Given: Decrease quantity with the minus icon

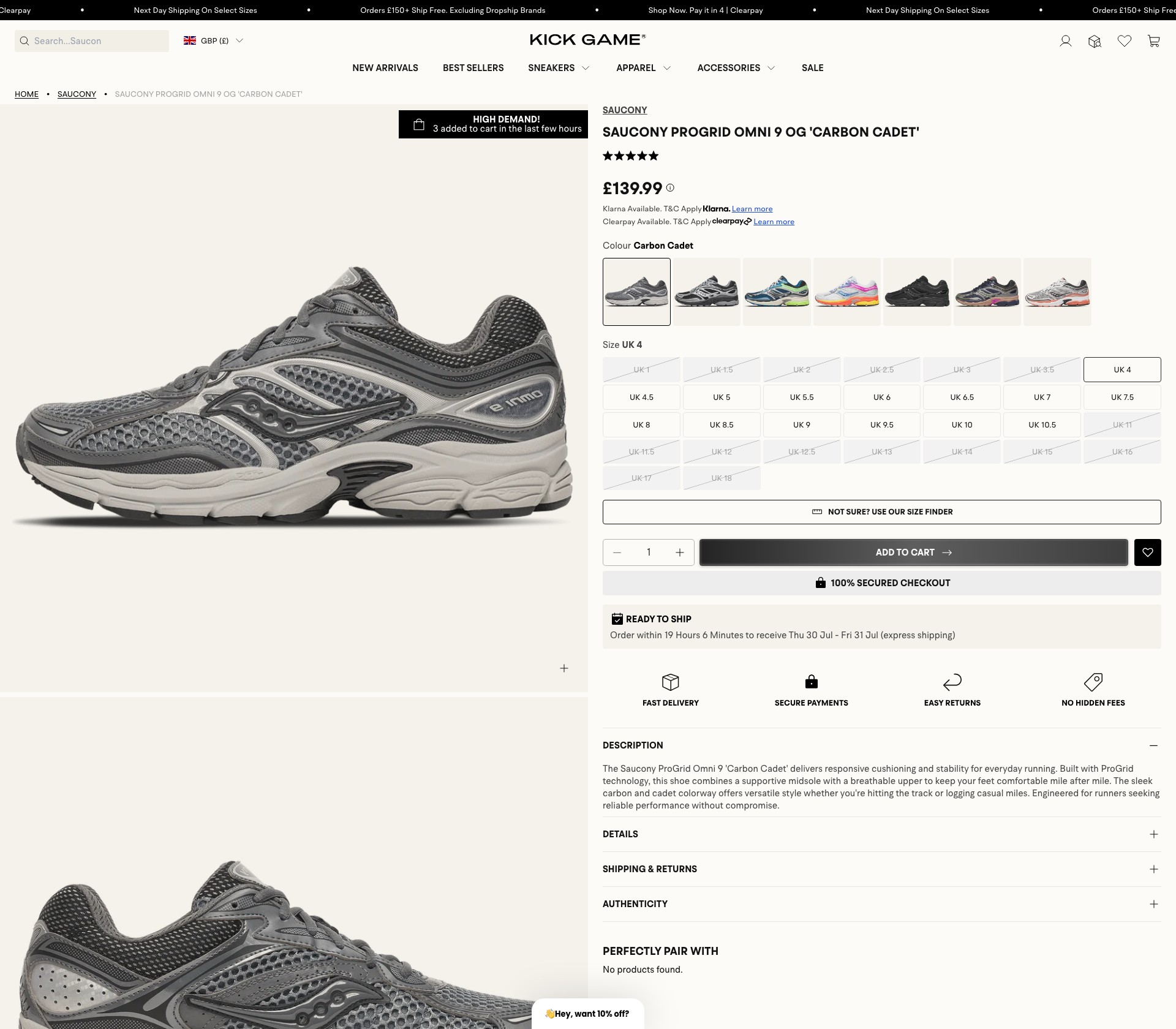Looking at the screenshot, I should [617, 552].
